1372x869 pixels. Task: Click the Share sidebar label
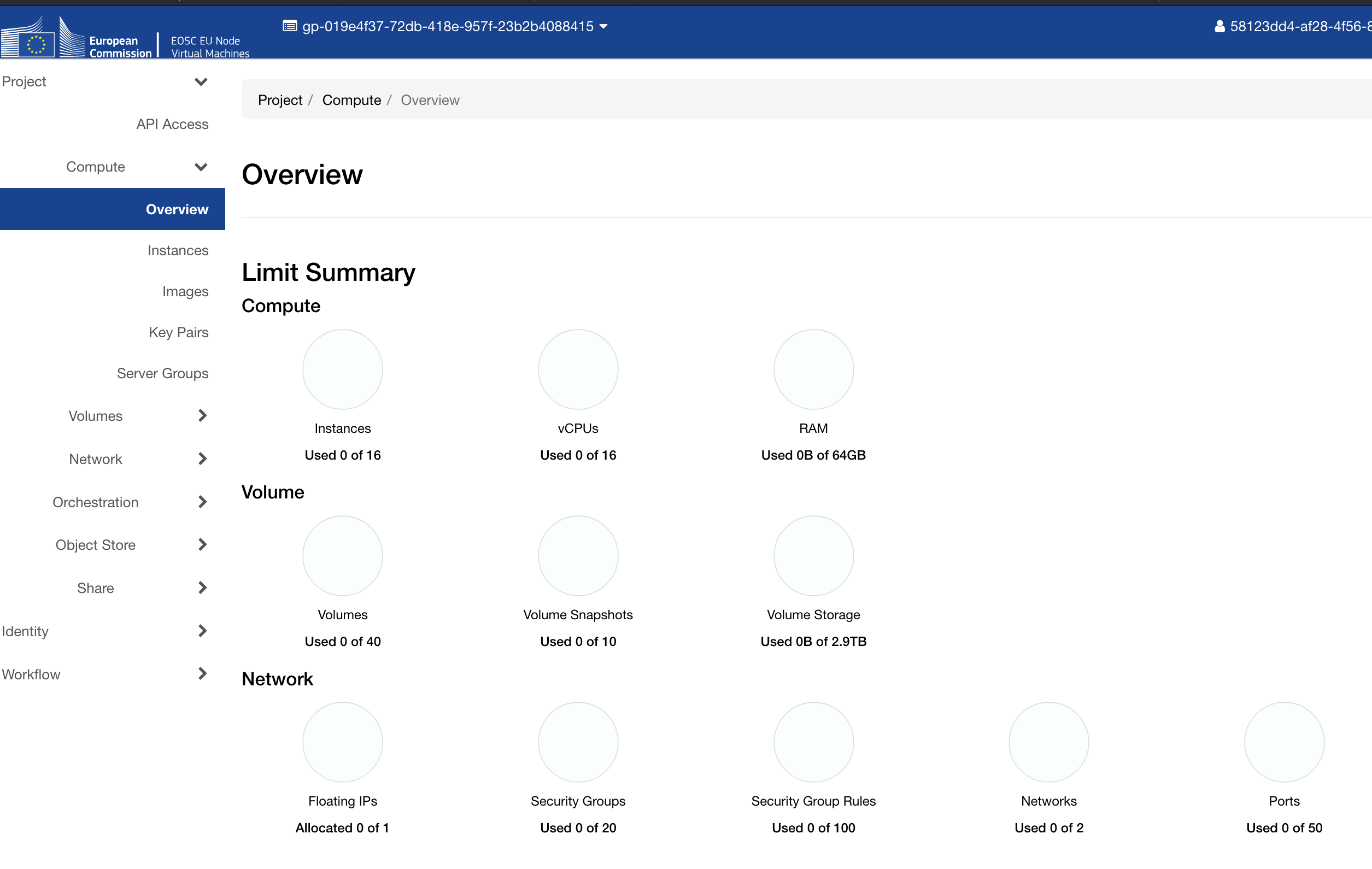[x=95, y=588]
